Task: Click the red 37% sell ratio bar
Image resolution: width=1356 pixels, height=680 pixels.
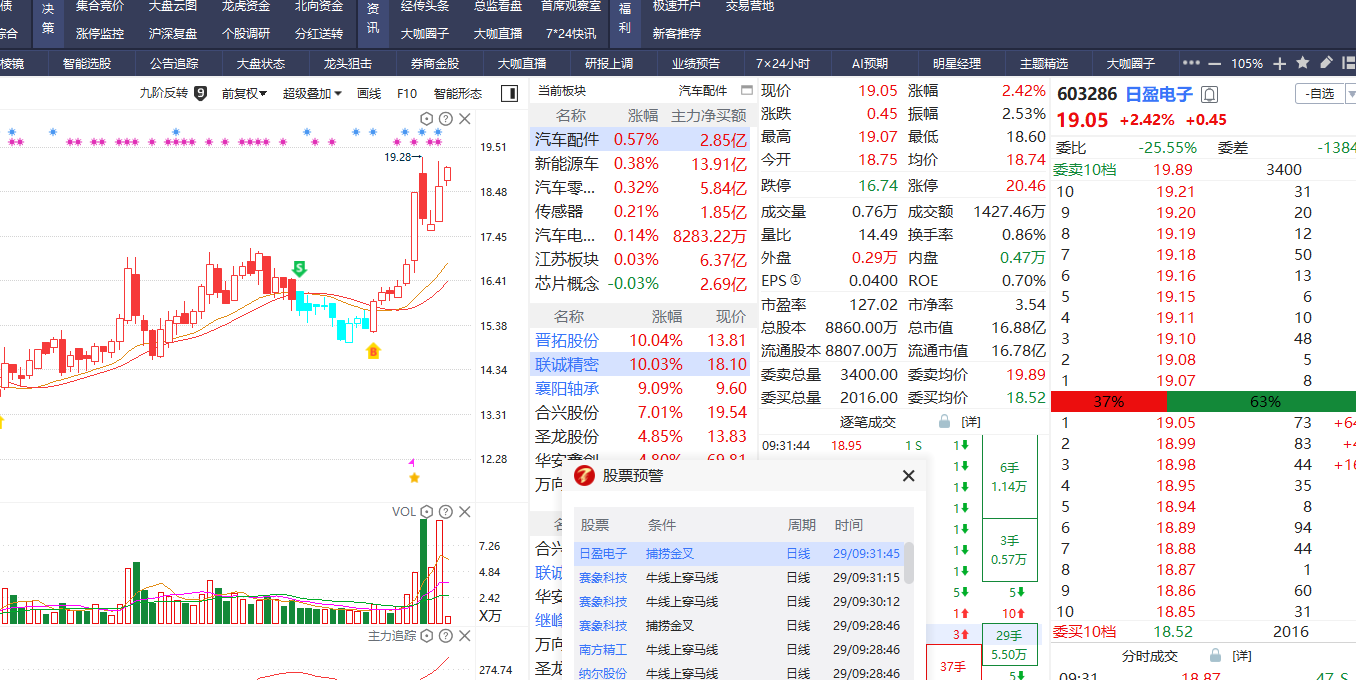Action: click(x=1109, y=401)
